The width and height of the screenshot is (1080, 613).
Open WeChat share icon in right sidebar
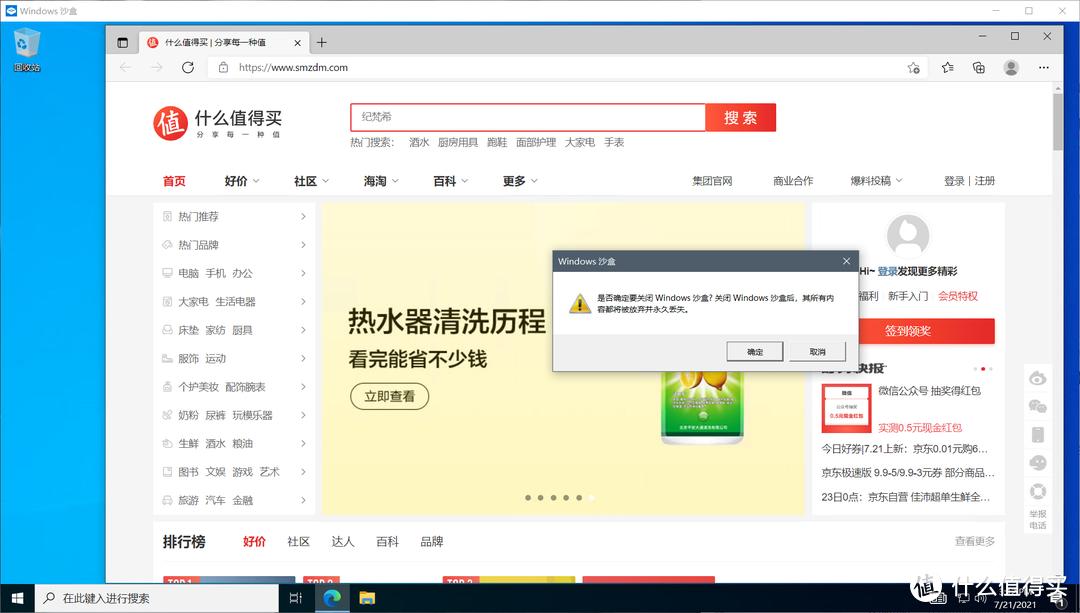(x=1037, y=406)
